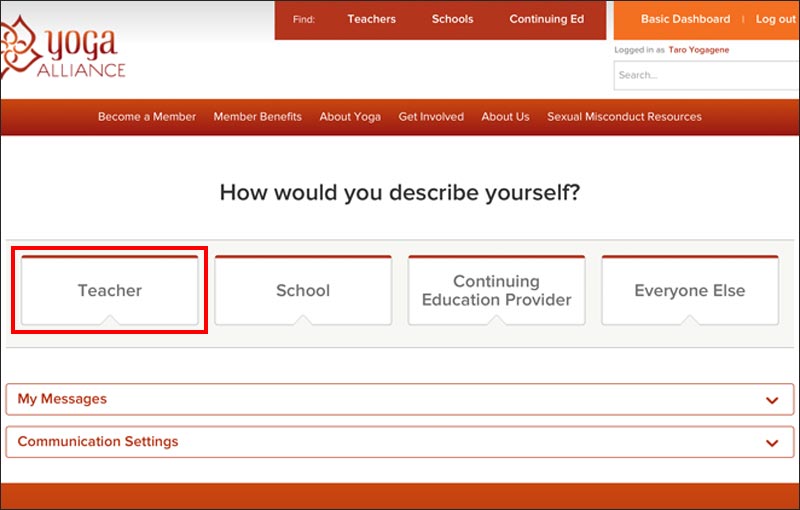
Task: Go to Basic Dashboard
Action: 685,19
